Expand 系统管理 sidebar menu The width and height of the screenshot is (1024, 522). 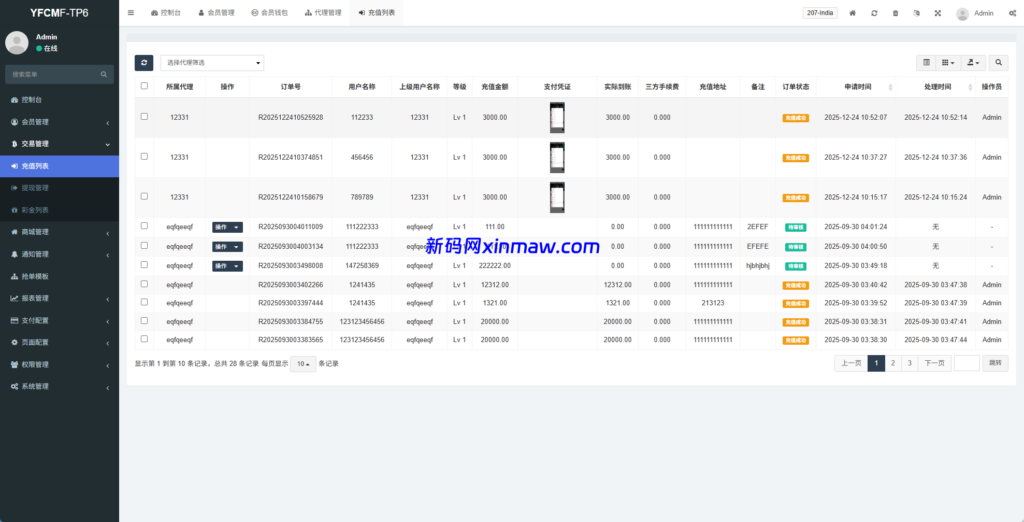pos(59,387)
